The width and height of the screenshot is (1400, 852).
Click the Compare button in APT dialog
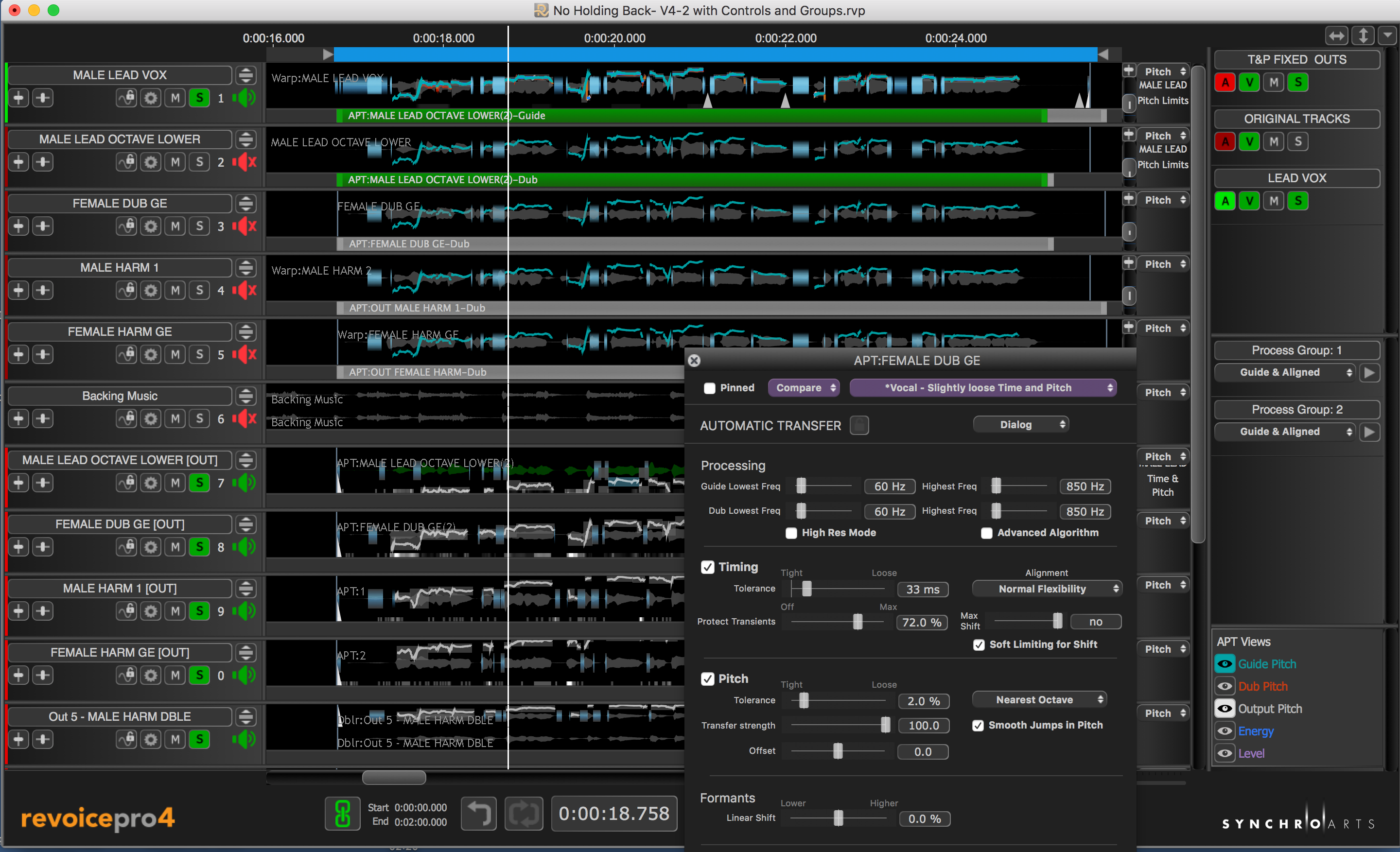[x=800, y=387]
